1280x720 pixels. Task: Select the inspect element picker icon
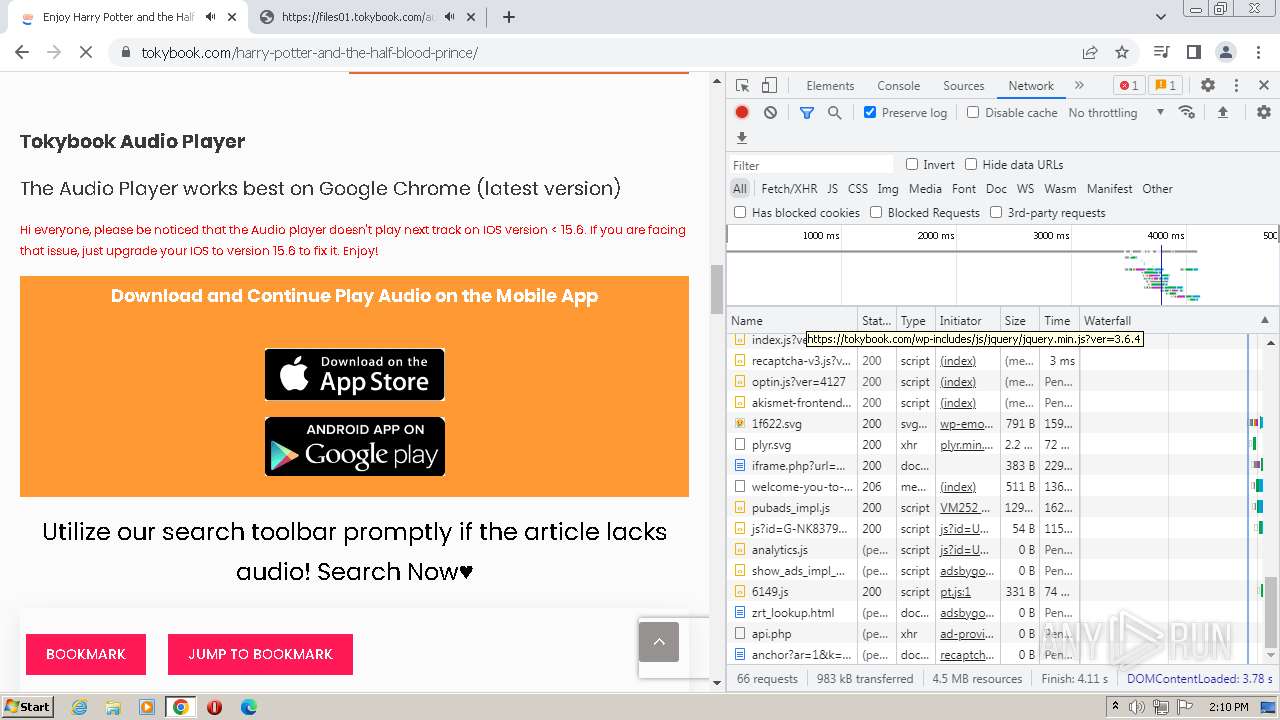[742, 86]
